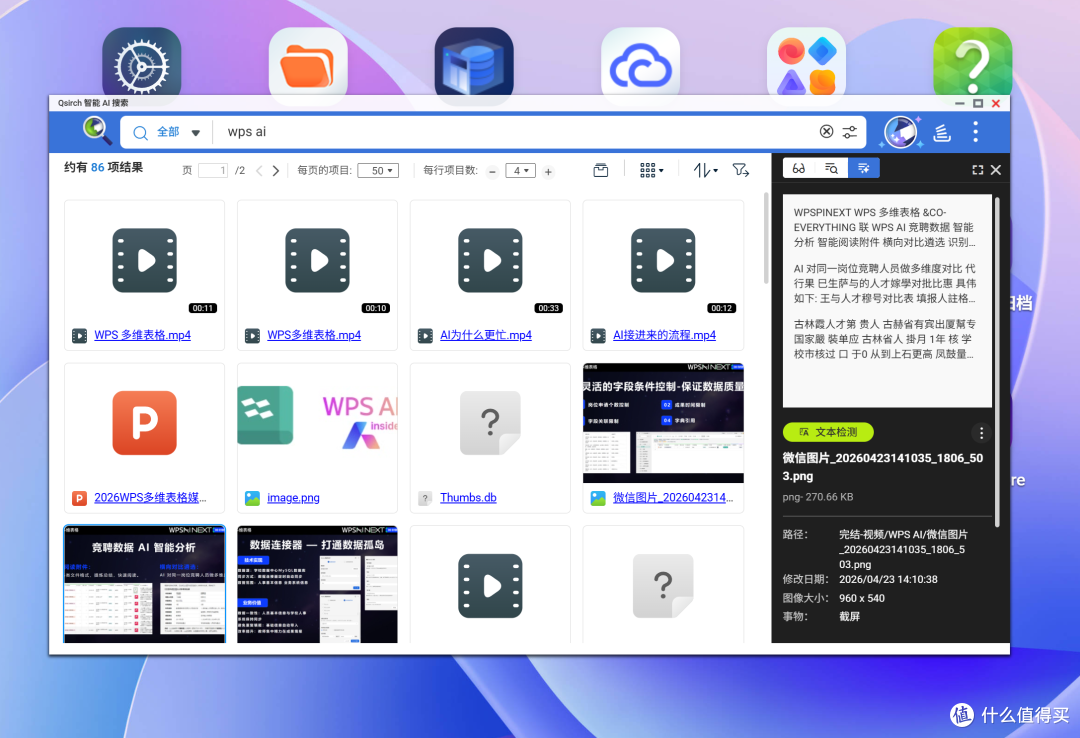The image size is (1080, 738).
Task: Open 微信图片_2026042314 file link
Action: point(673,498)
